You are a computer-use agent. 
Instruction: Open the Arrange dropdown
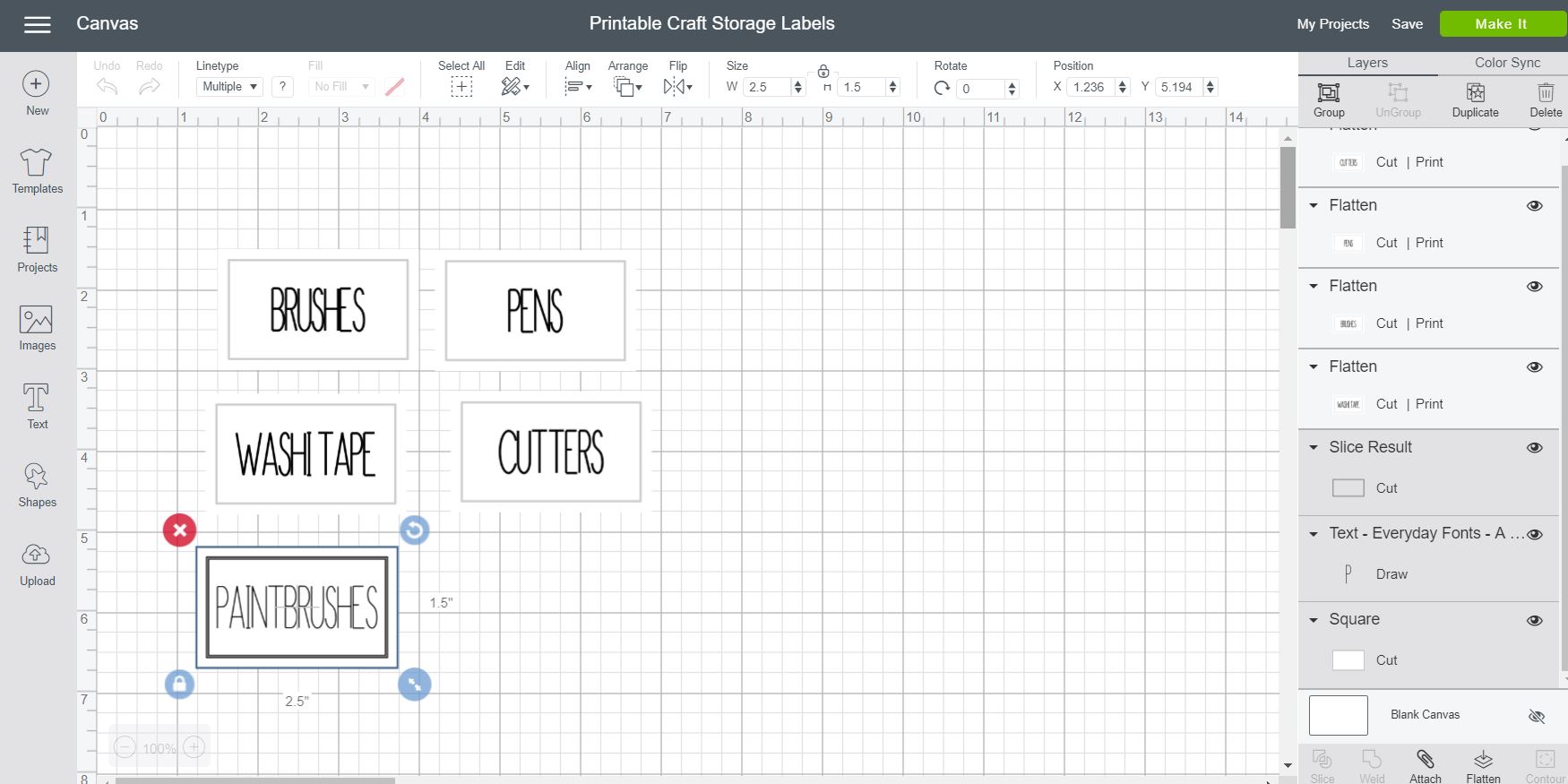point(627,86)
